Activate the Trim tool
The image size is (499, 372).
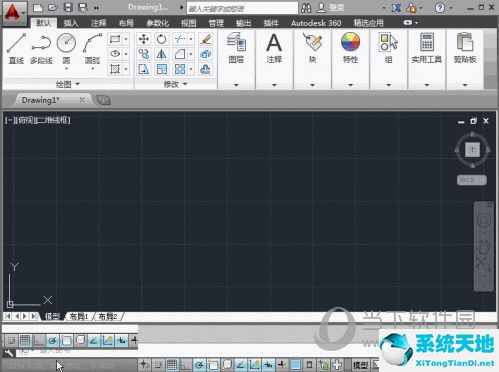pyautogui.click(x=180, y=39)
